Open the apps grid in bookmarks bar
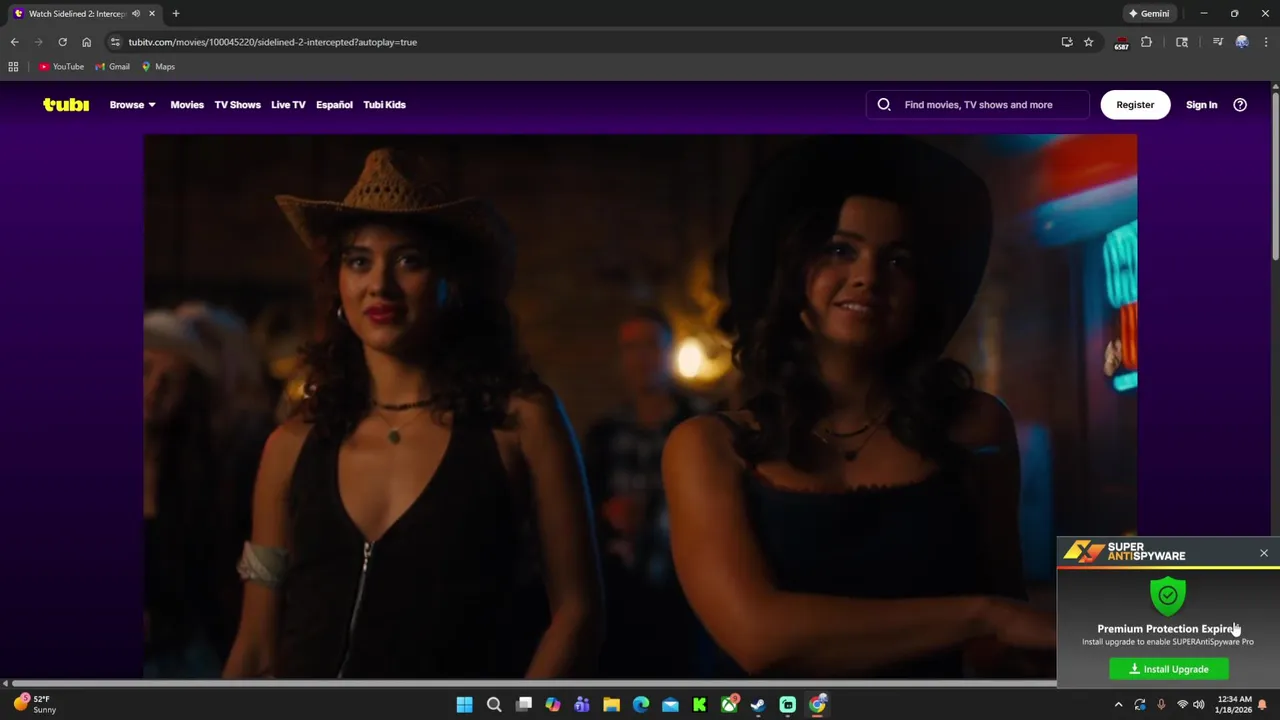1280x720 pixels. point(13,67)
